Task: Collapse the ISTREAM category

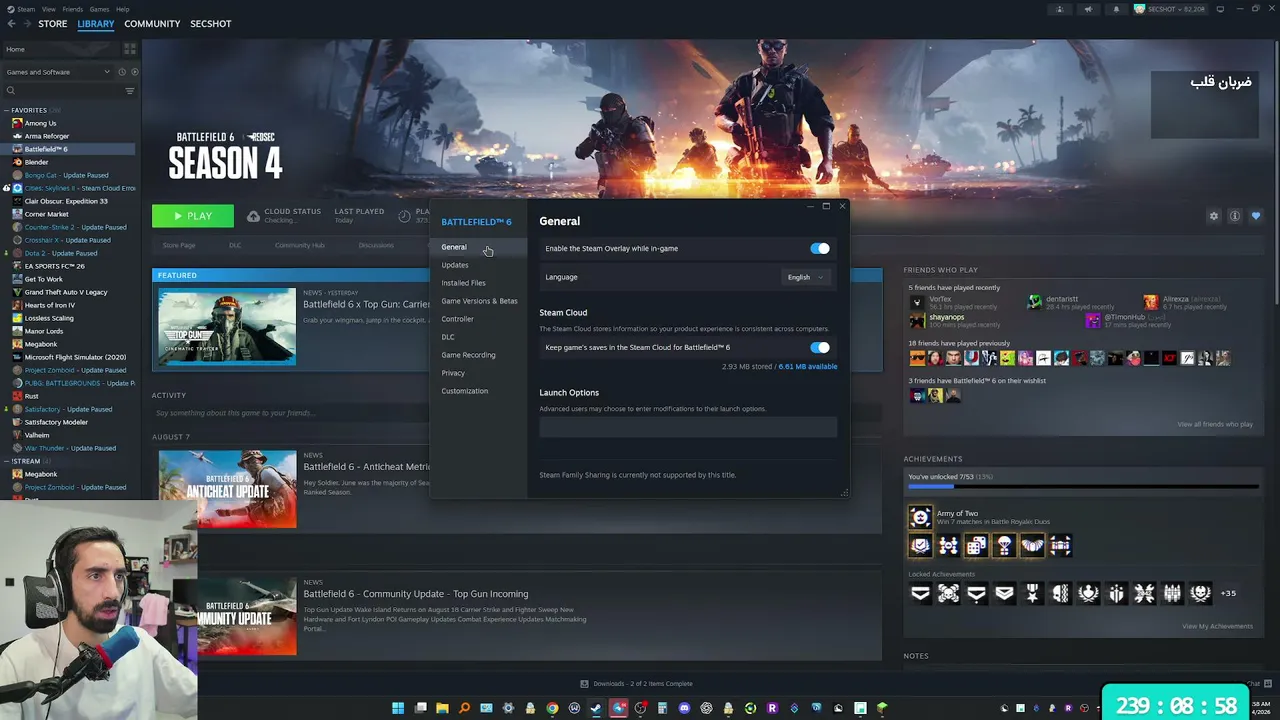Action: tap(7, 461)
